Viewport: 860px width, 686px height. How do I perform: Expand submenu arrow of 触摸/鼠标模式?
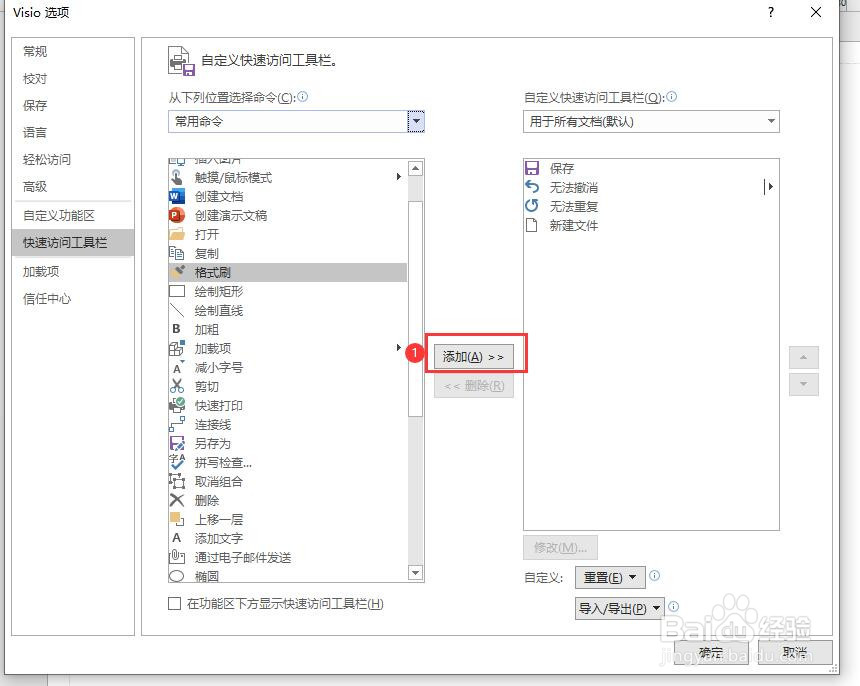399,177
